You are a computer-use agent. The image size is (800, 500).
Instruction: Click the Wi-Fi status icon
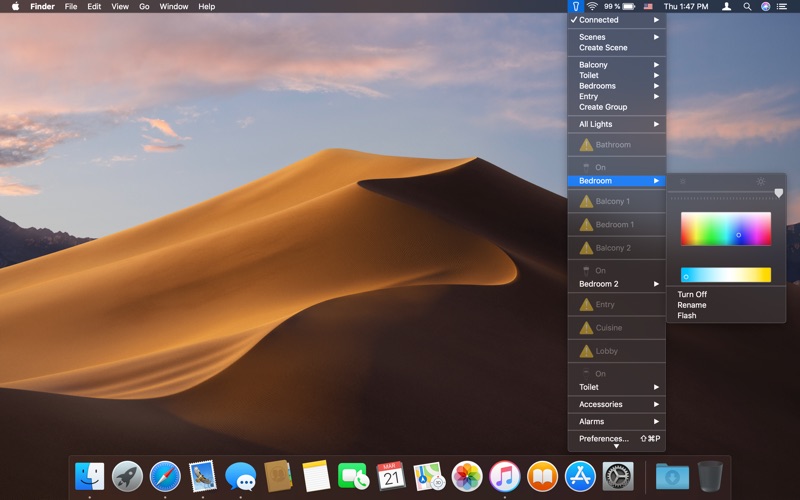[592, 6]
